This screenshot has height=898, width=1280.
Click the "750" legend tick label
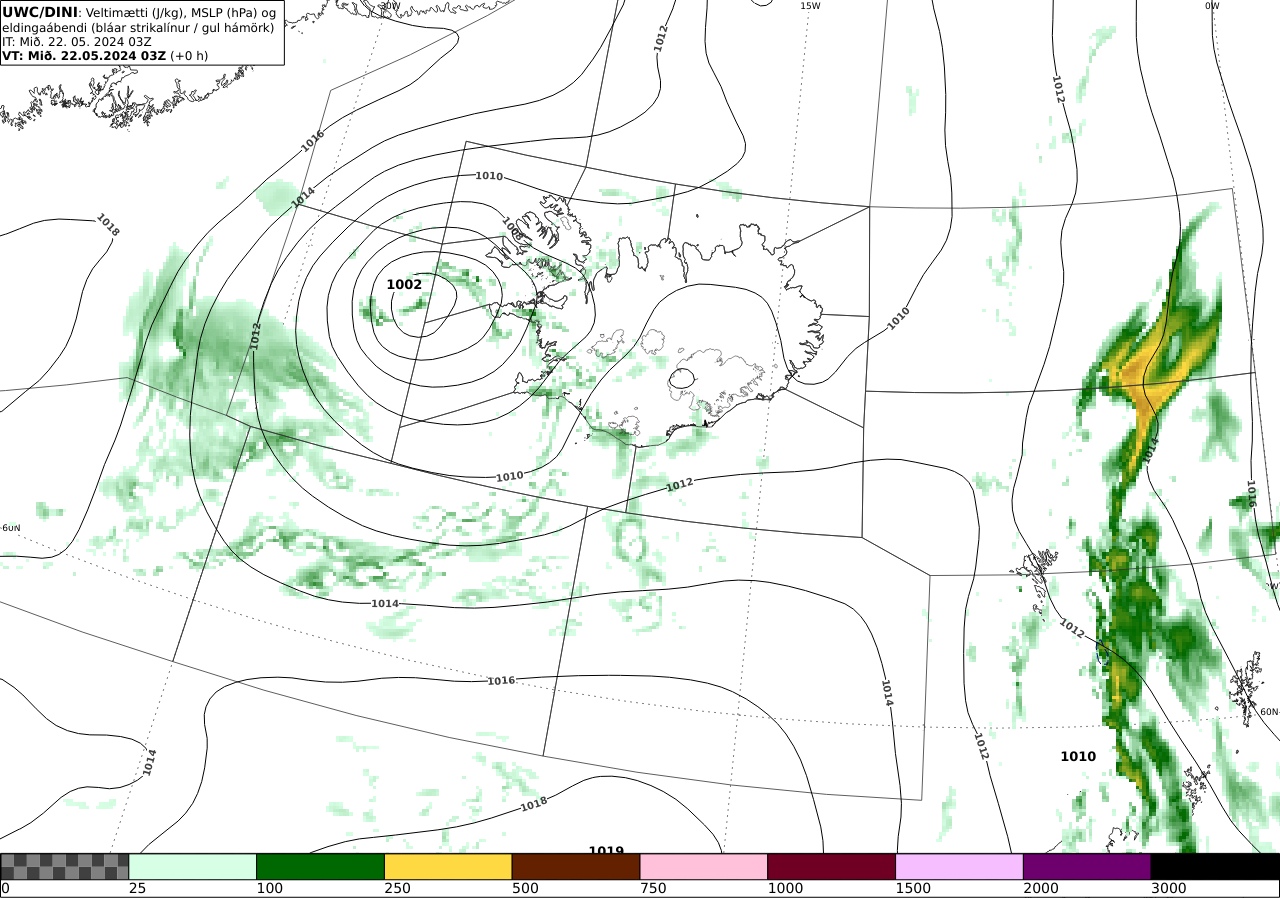654,888
